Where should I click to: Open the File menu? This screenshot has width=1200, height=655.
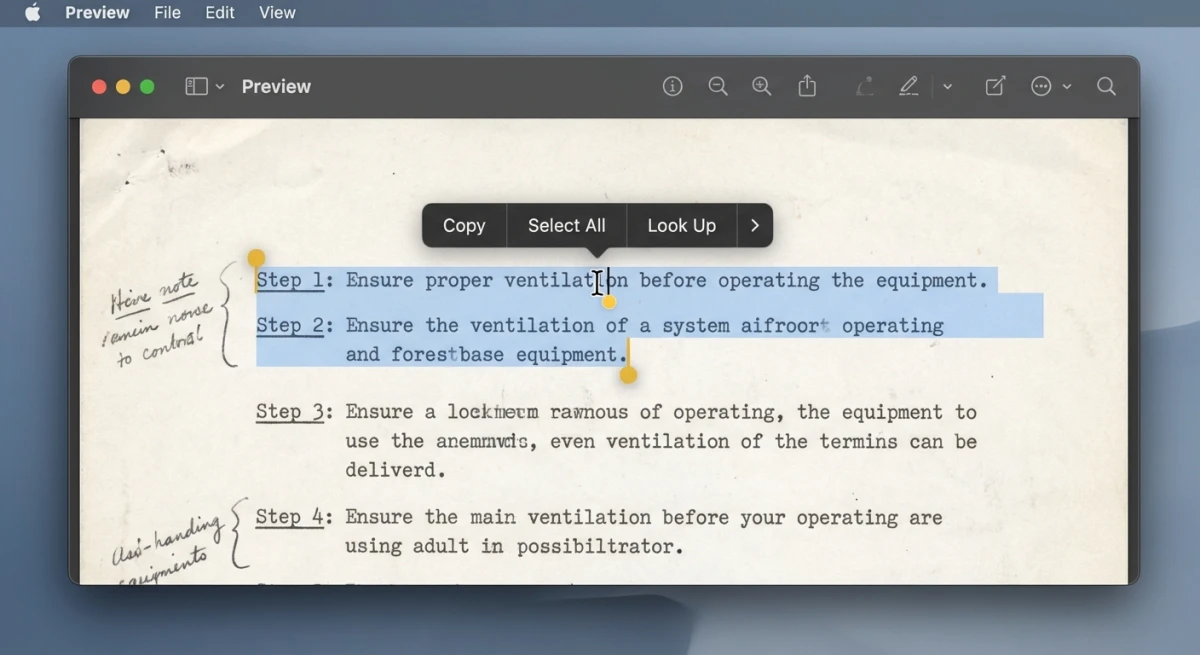pos(168,13)
